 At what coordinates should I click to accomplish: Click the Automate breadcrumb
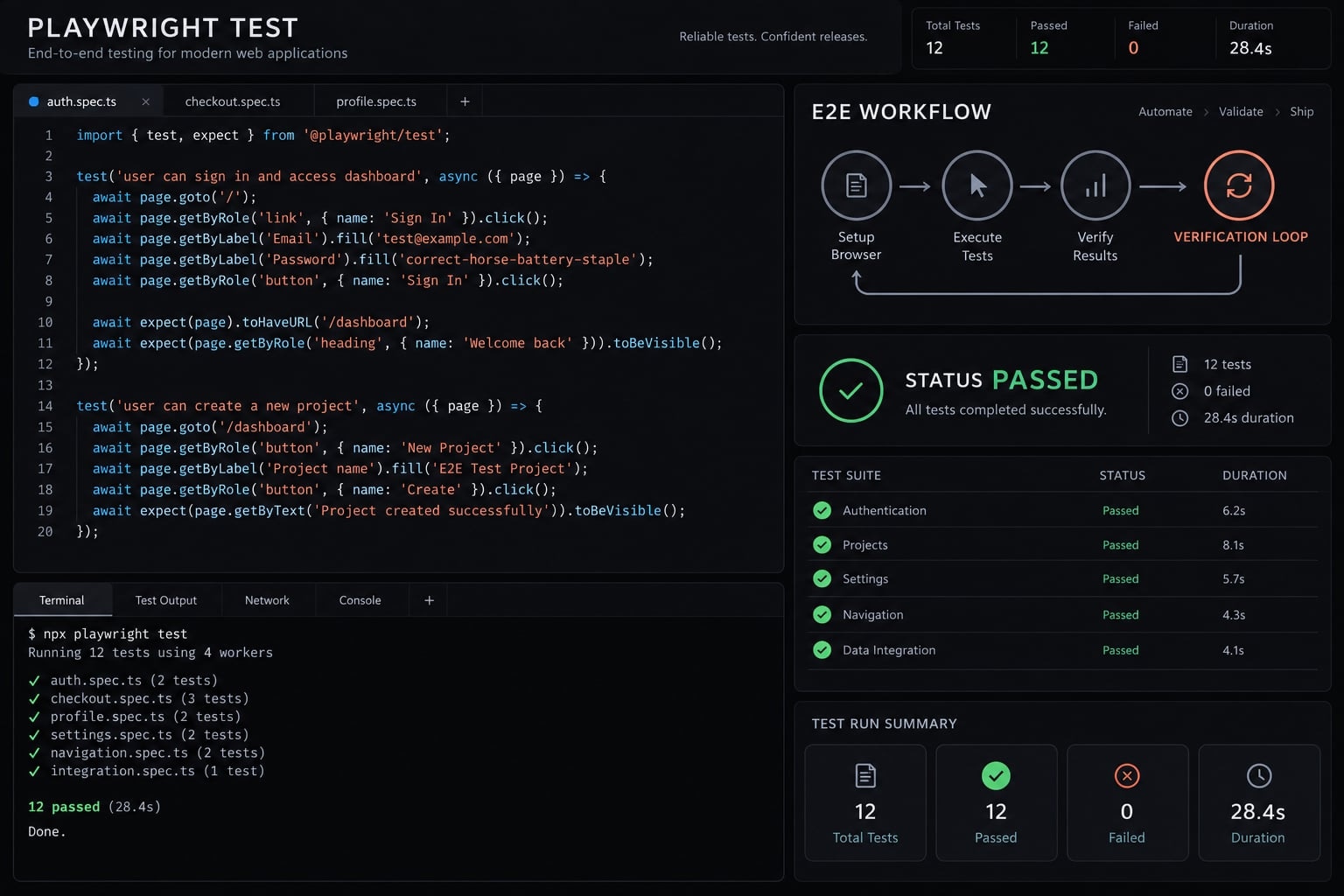pos(1165,111)
